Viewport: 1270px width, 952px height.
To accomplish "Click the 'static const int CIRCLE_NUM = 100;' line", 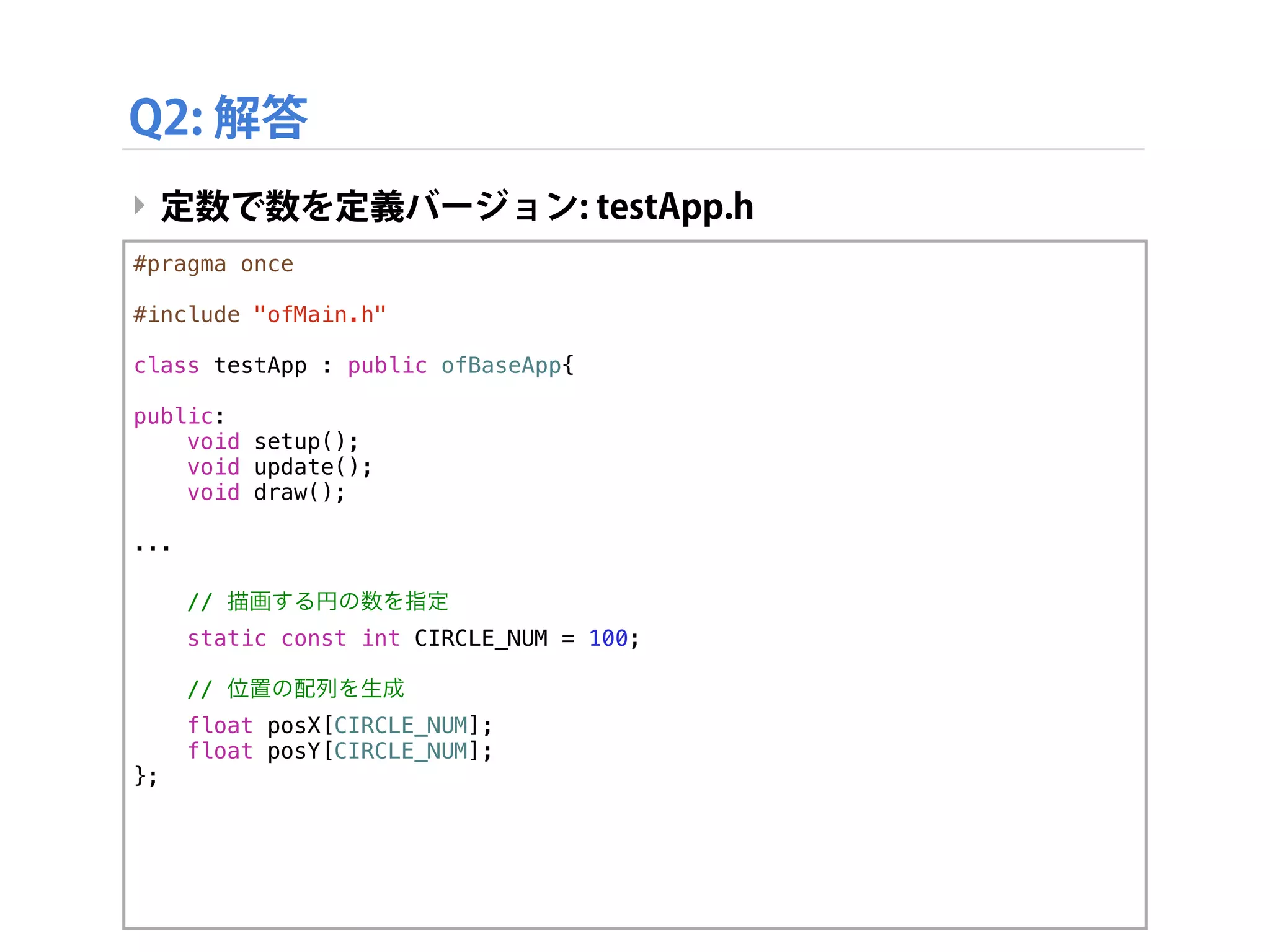I will tap(413, 638).
